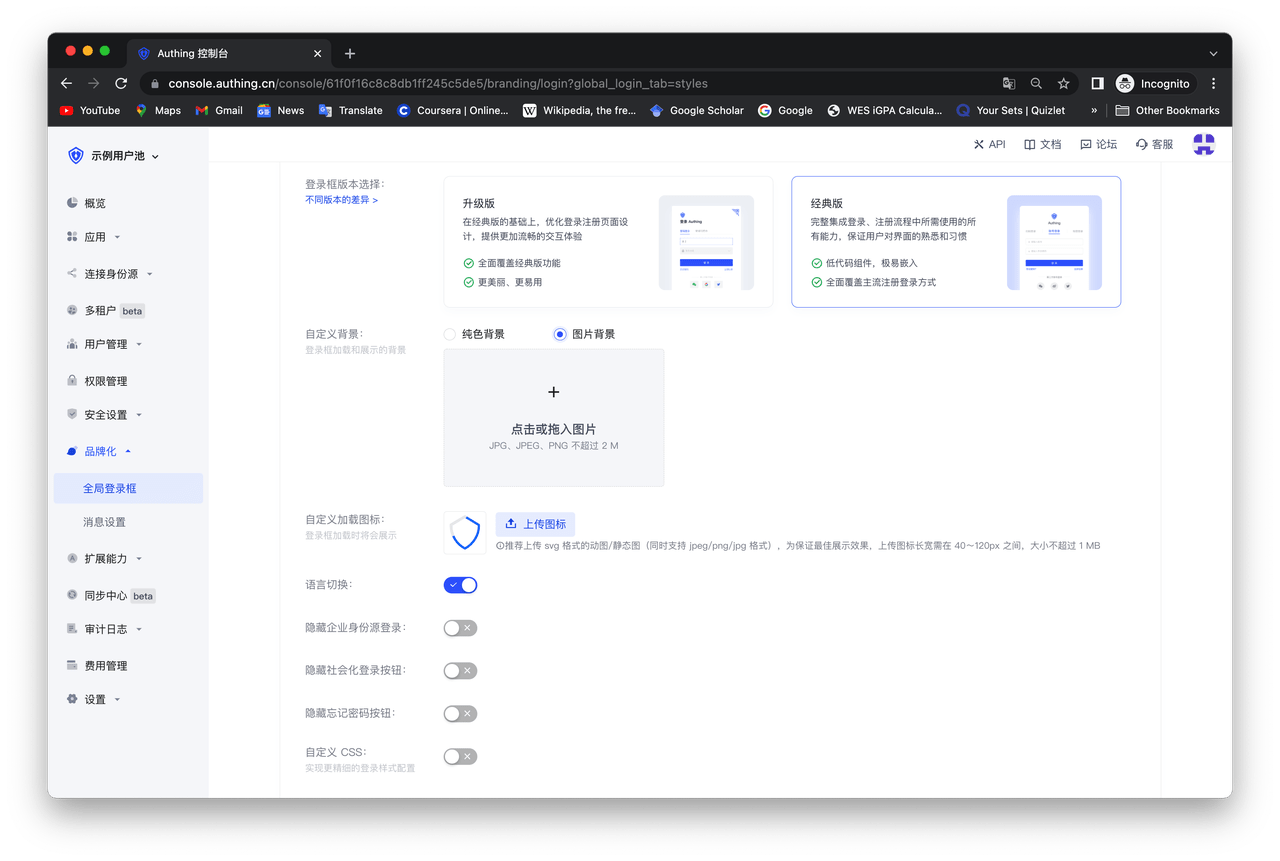Open the 不同版本的差异 link
This screenshot has height=861, width=1280.
pyautogui.click(x=341, y=200)
